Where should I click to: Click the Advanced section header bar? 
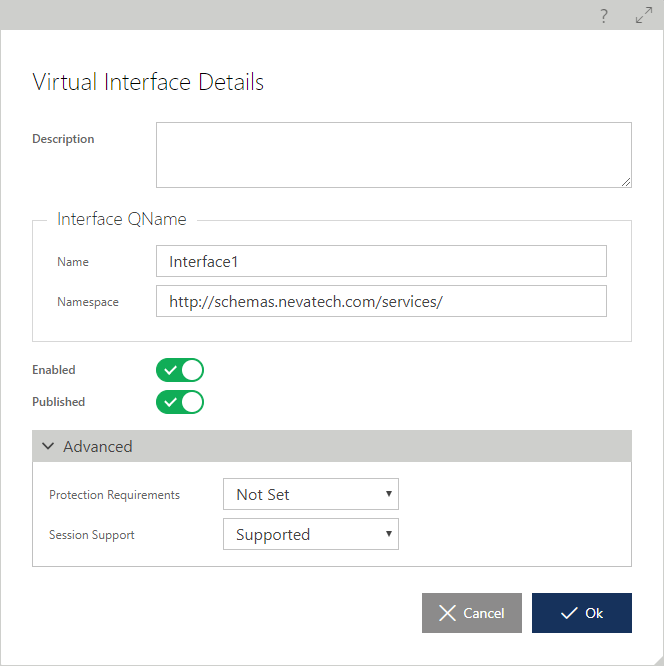(332, 446)
